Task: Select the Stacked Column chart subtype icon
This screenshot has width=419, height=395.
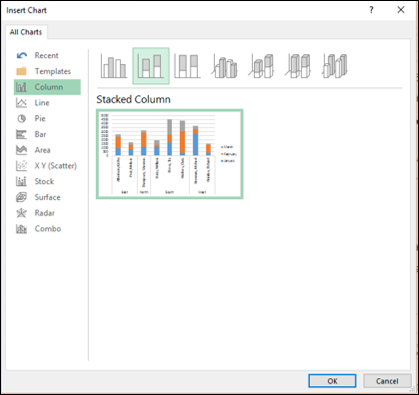Action: pyautogui.click(x=151, y=66)
